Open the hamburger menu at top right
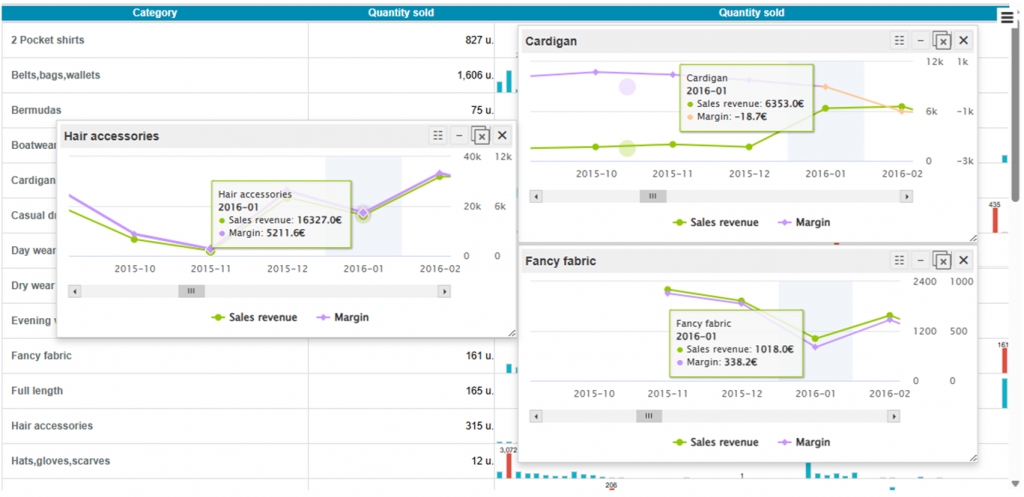The height and width of the screenshot is (497, 1024). (x=1007, y=16)
